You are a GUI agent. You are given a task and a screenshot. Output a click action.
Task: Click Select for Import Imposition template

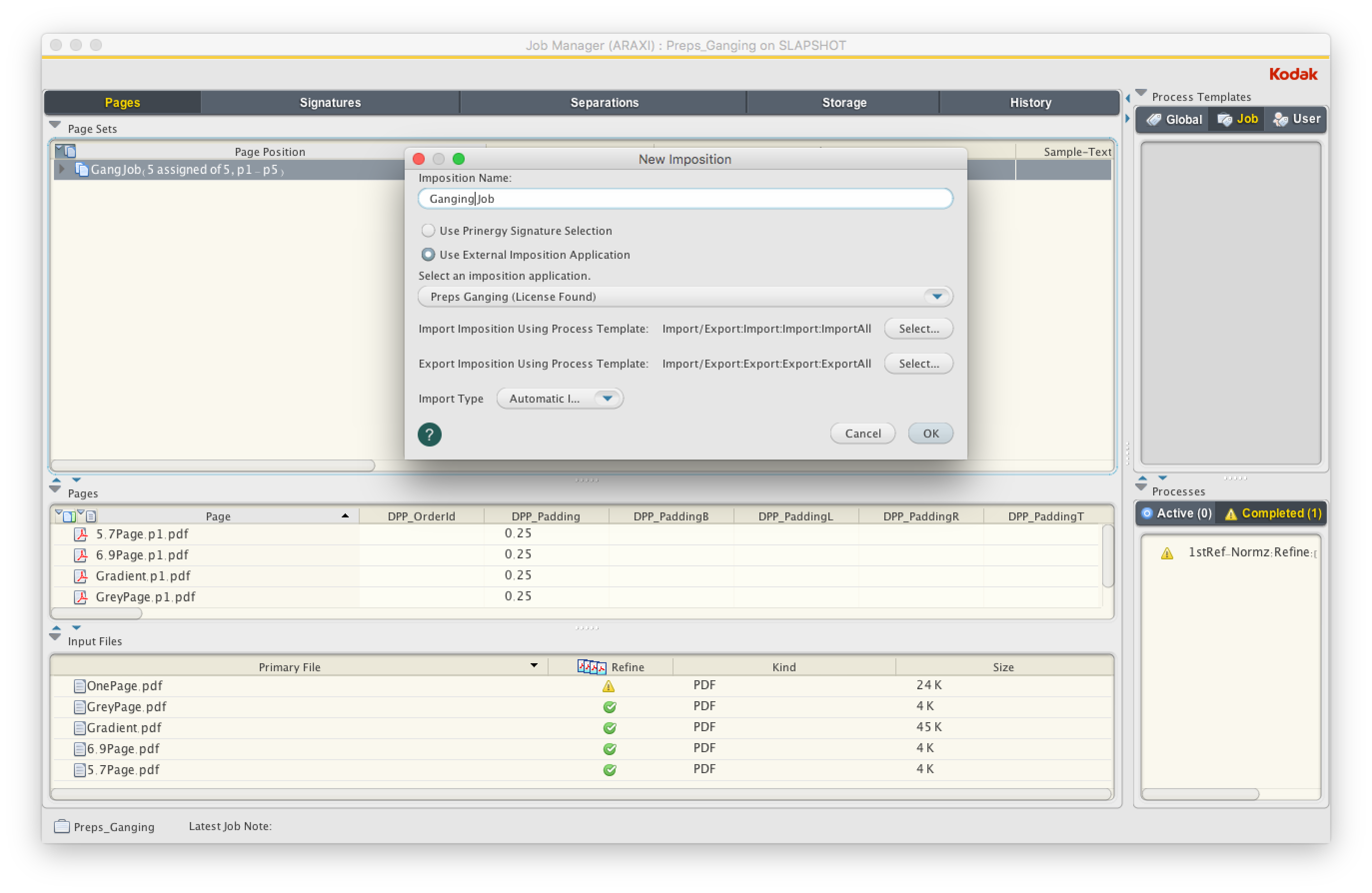(918, 329)
